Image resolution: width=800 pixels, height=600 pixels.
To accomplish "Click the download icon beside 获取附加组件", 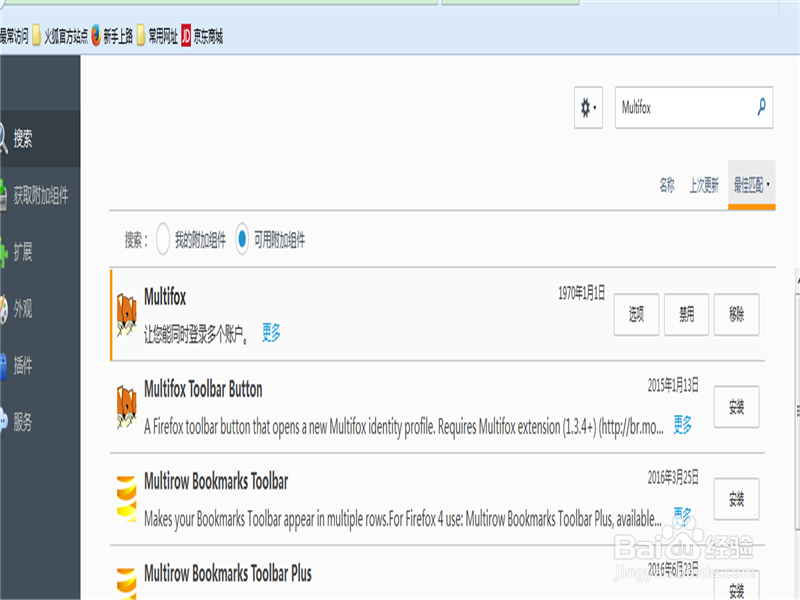I will coord(3,195).
